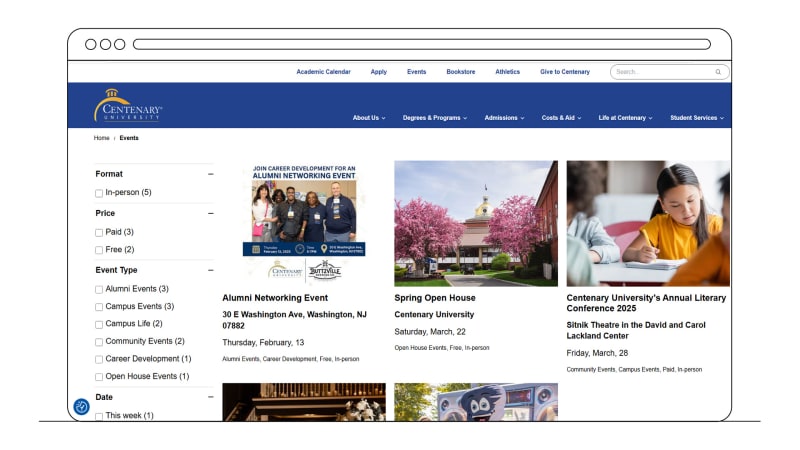Viewport: 800px width, 450px height.
Task: Click the Apply link in top bar
Action: (379, 72)
